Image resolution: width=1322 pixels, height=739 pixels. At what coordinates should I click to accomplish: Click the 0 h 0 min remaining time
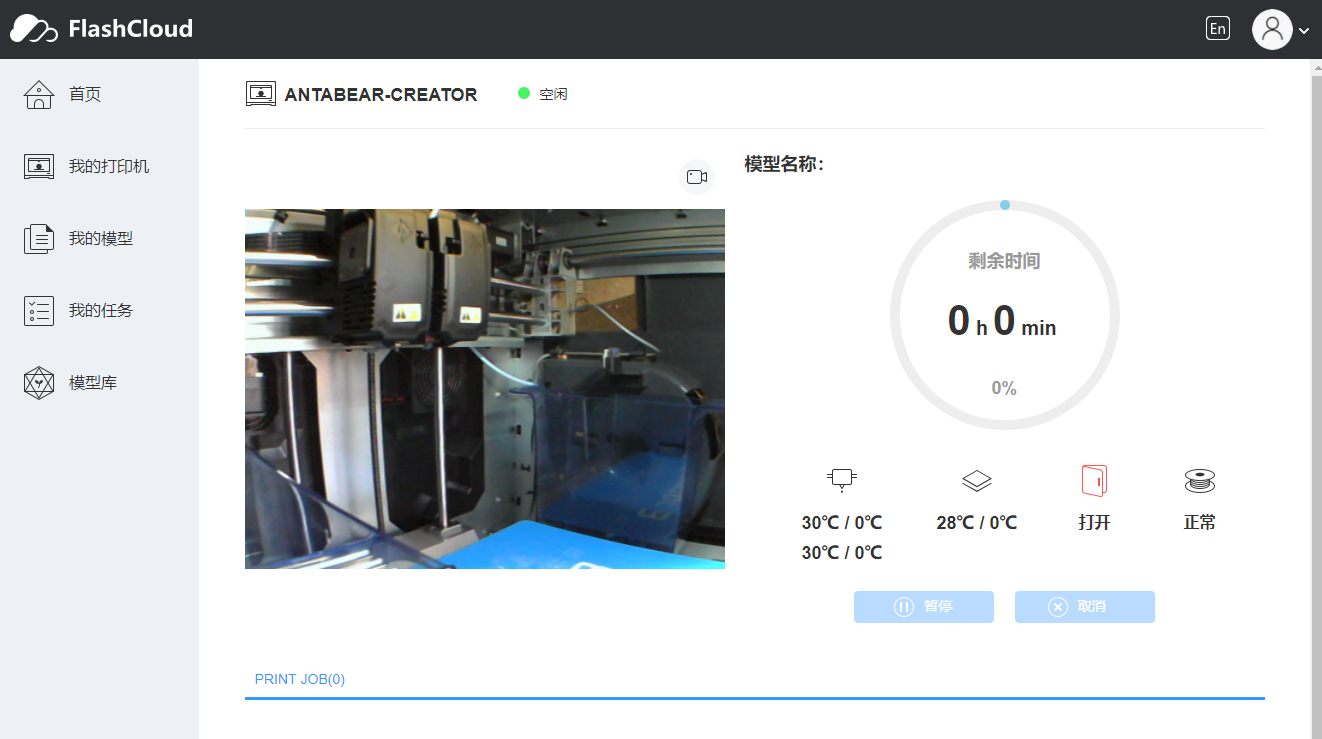1002,321
